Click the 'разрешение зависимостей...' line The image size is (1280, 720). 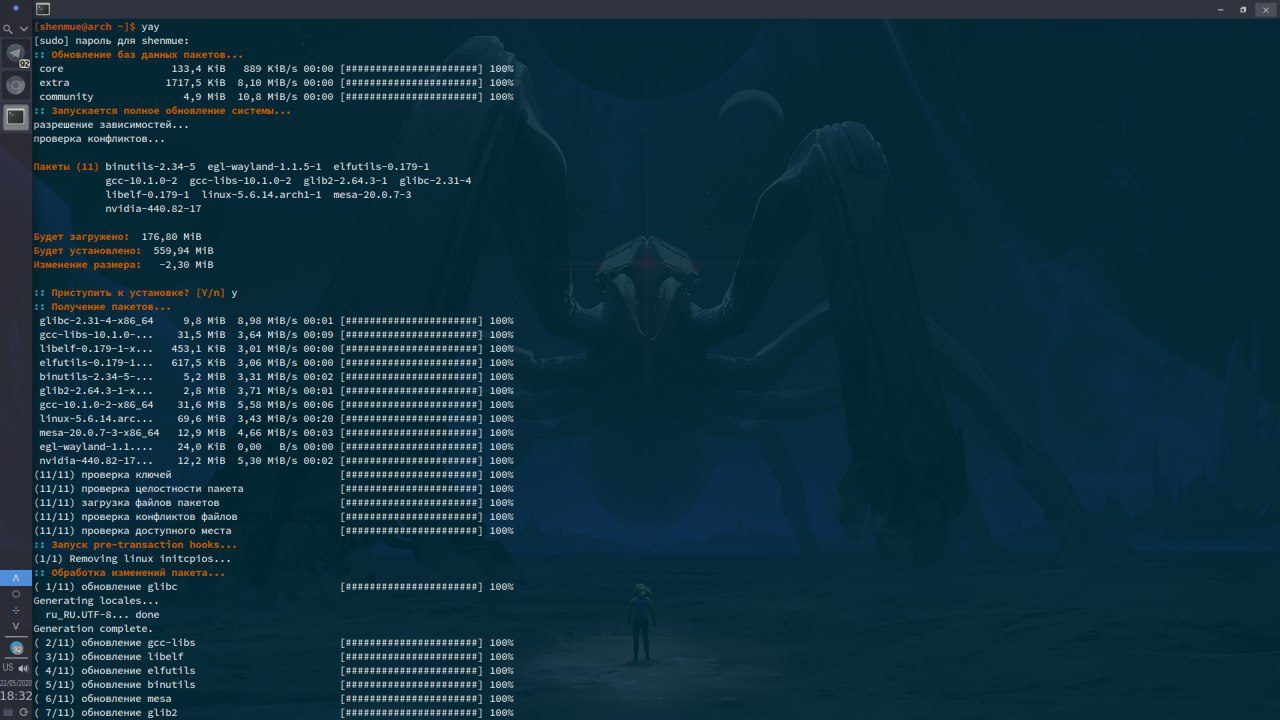click(x=111, y=125)
